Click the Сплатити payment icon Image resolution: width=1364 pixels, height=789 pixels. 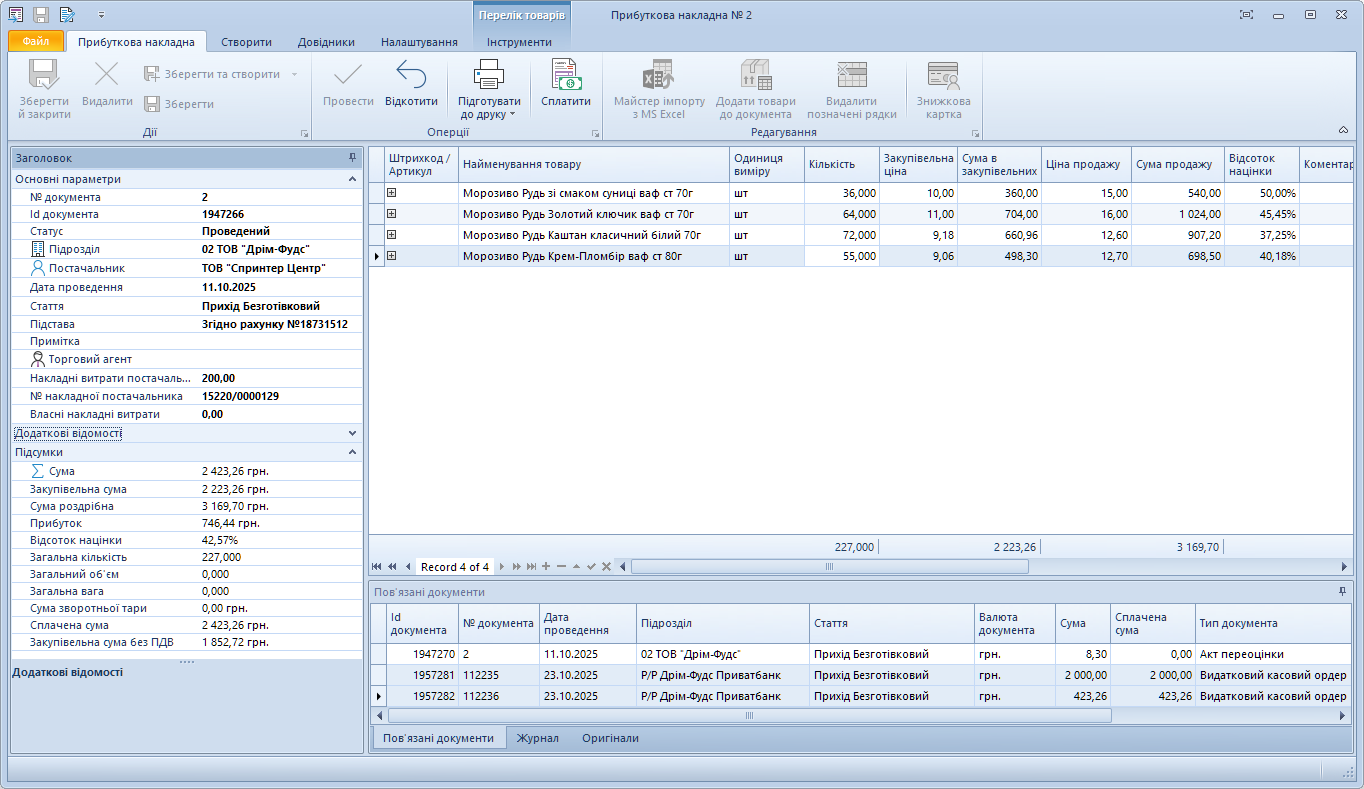566,76
